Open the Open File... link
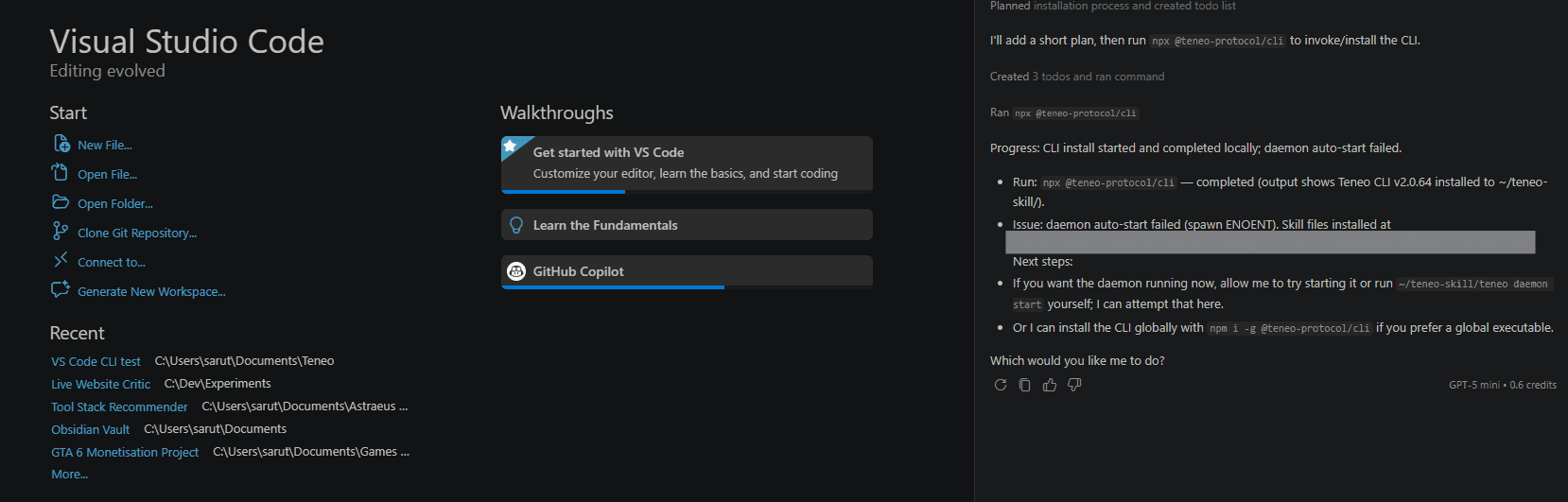The image size is (1568, 502). coord(107,174)
